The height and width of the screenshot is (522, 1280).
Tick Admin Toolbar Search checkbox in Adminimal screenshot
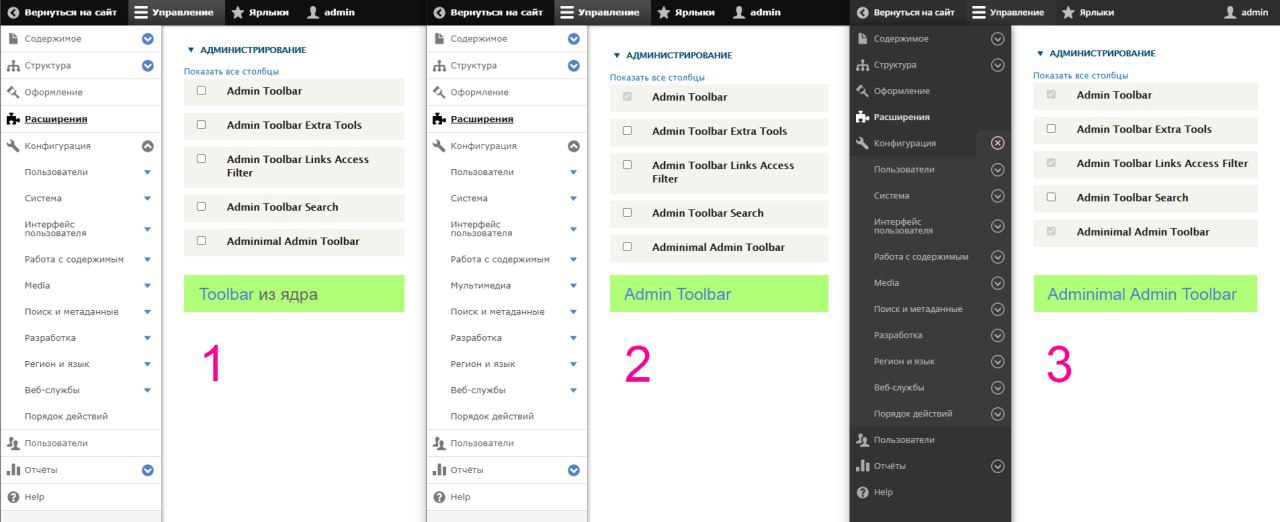pos(1051,197)
